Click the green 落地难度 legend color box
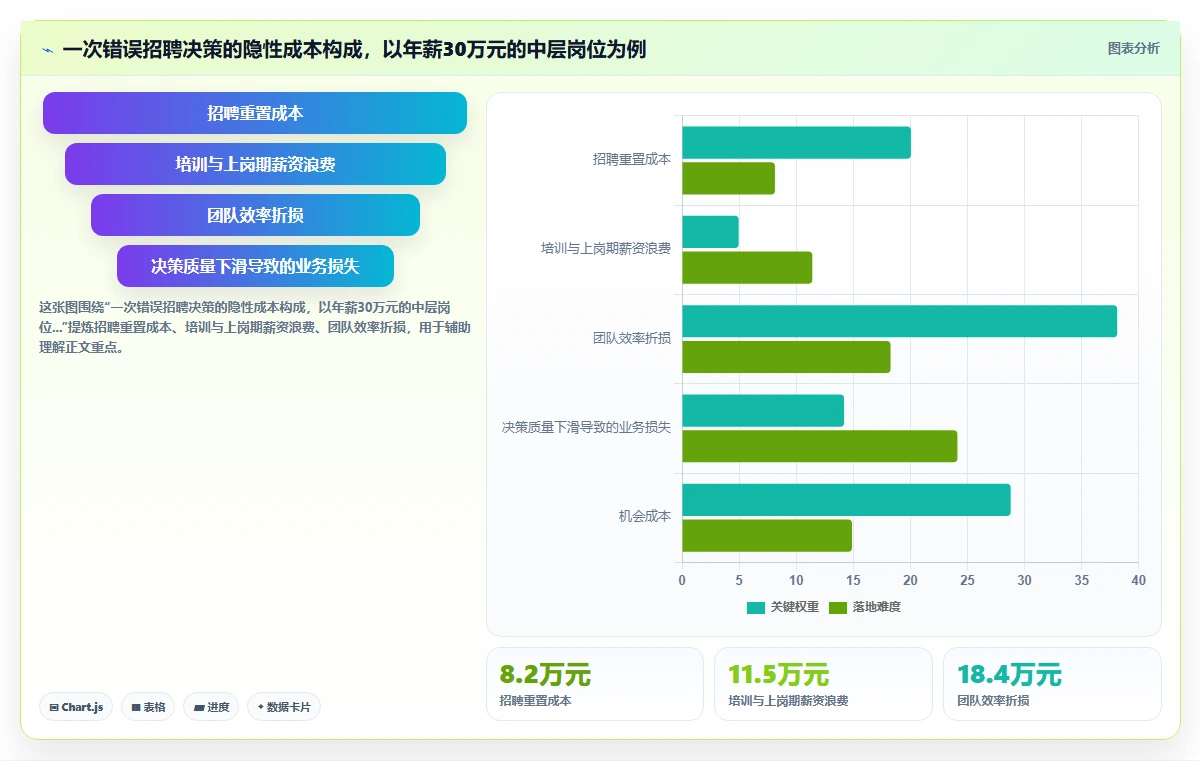The image size is (1201, 761). click(x=838, y=607)
